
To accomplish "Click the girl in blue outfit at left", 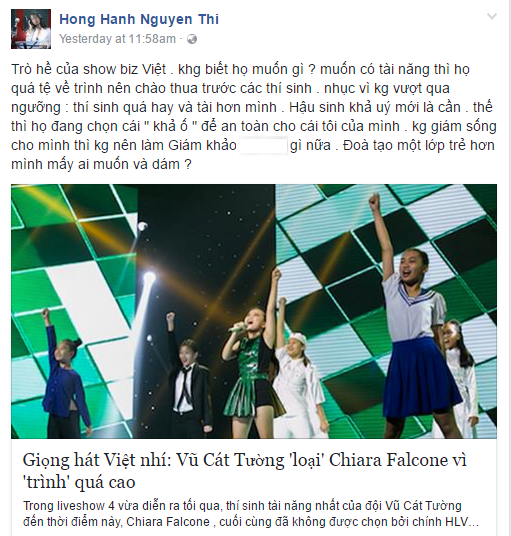I will [x=65, y=370].
